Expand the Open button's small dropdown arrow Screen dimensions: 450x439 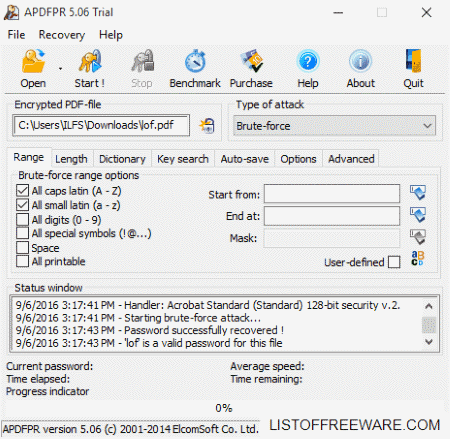pyautogui.click(x=60, y=69)
